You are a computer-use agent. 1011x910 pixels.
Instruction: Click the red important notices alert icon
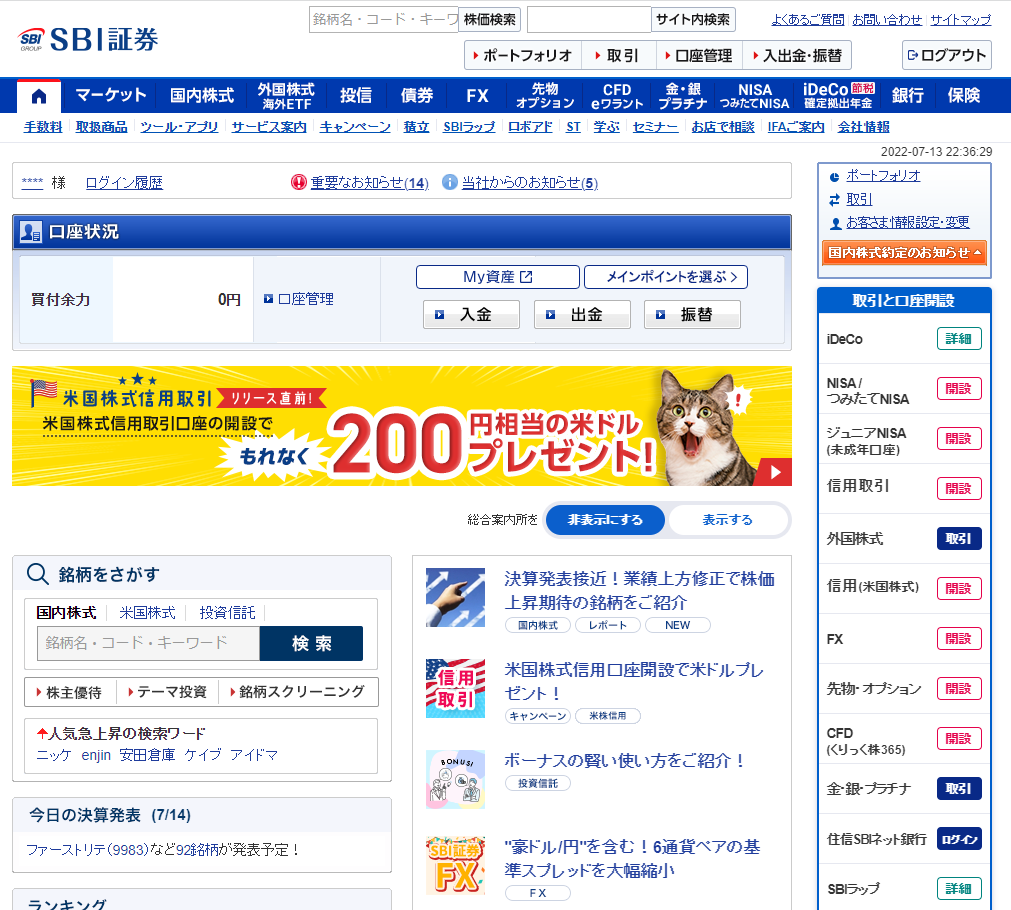point(298,182)
